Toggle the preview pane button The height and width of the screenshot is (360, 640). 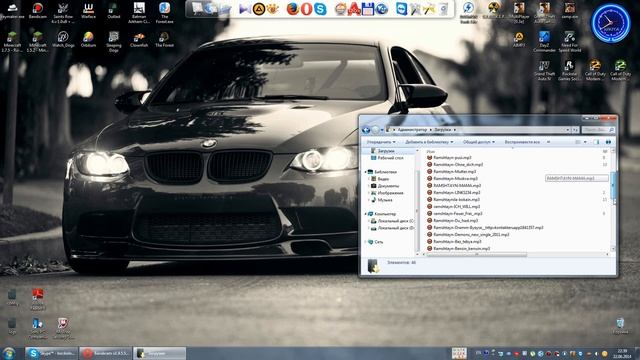tap(596, 142)
